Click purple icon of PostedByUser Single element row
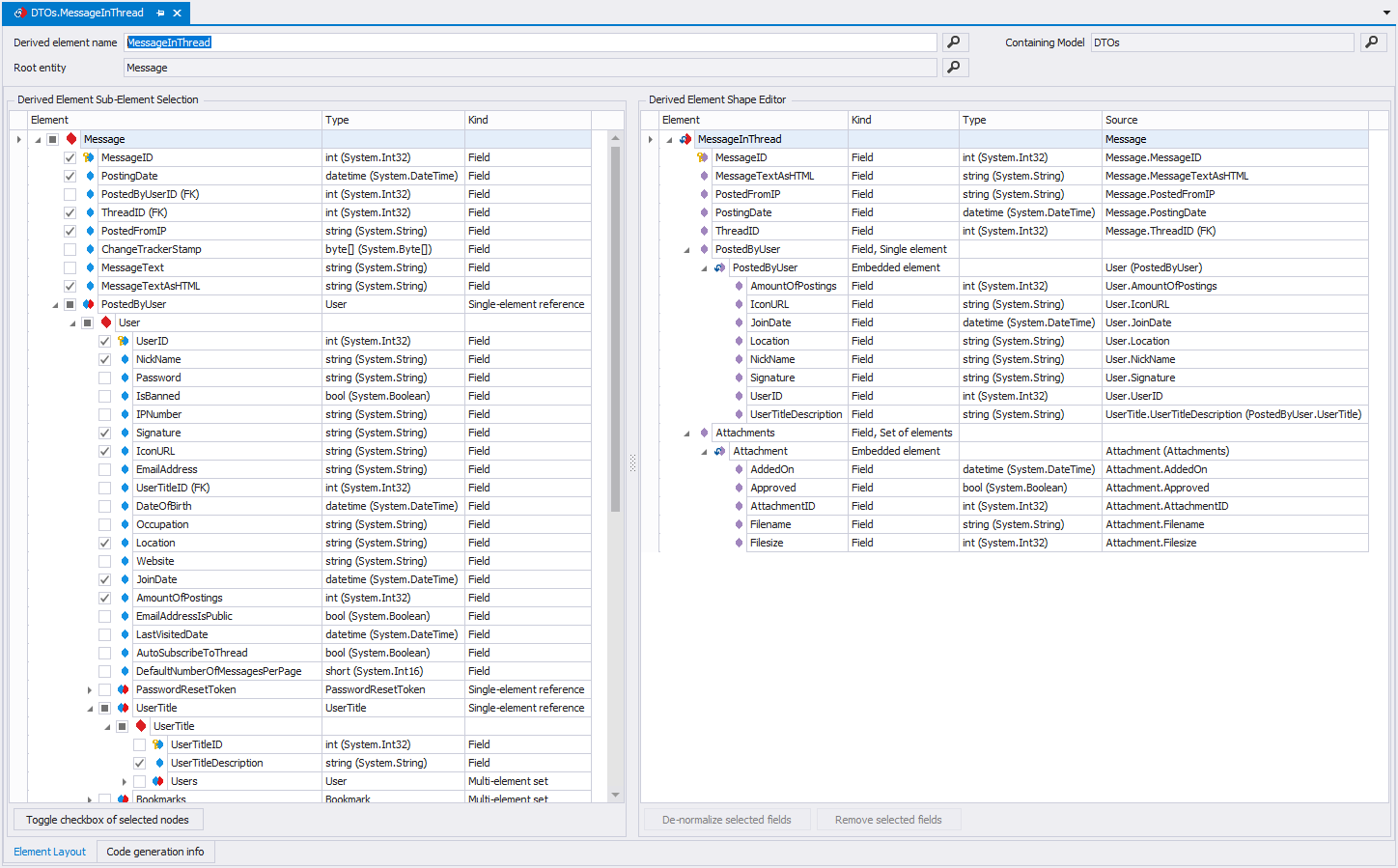The image size is (1398, 868). (x=704, y=249)
